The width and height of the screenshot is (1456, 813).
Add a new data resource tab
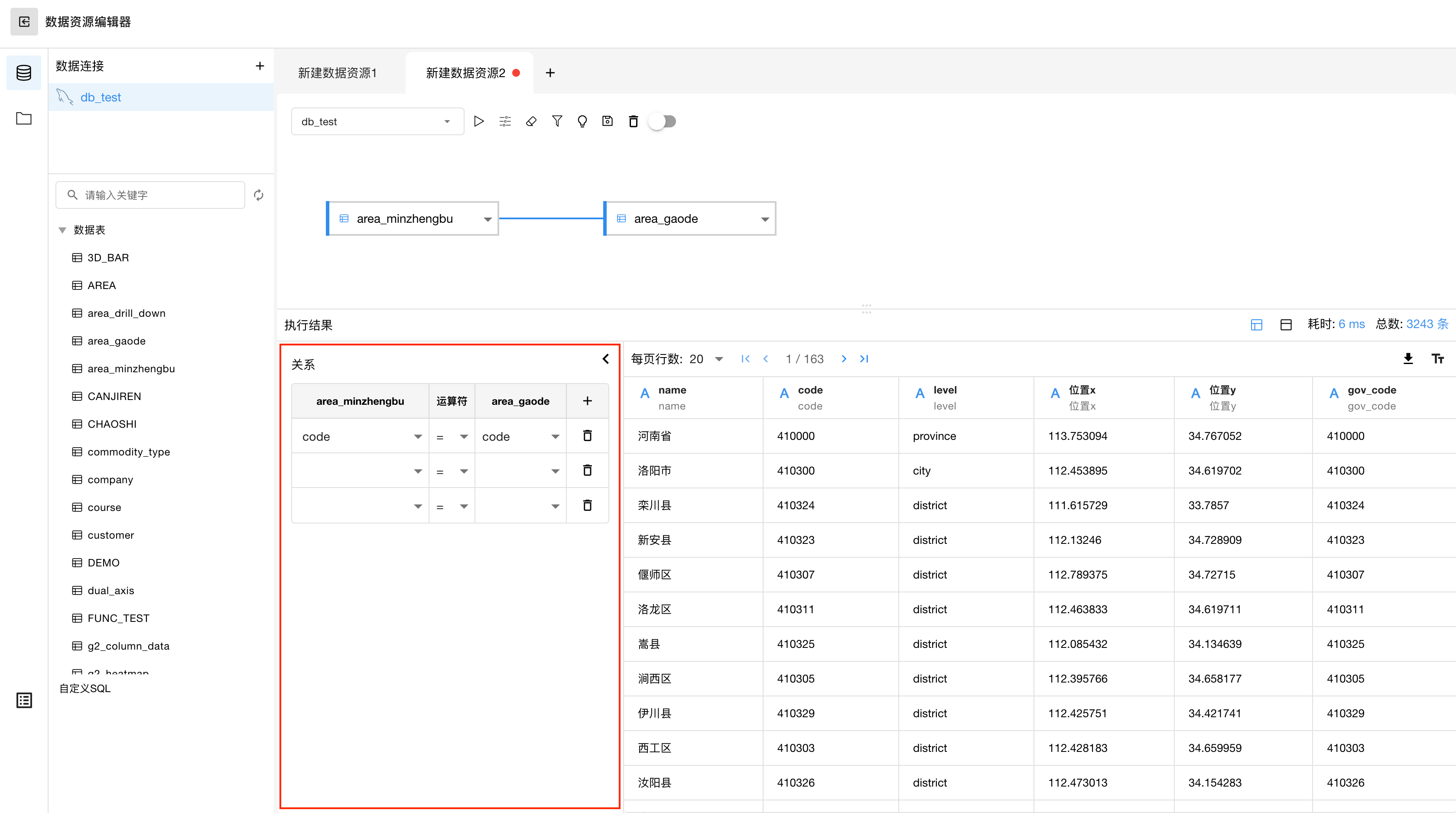(x=550, y=73)
